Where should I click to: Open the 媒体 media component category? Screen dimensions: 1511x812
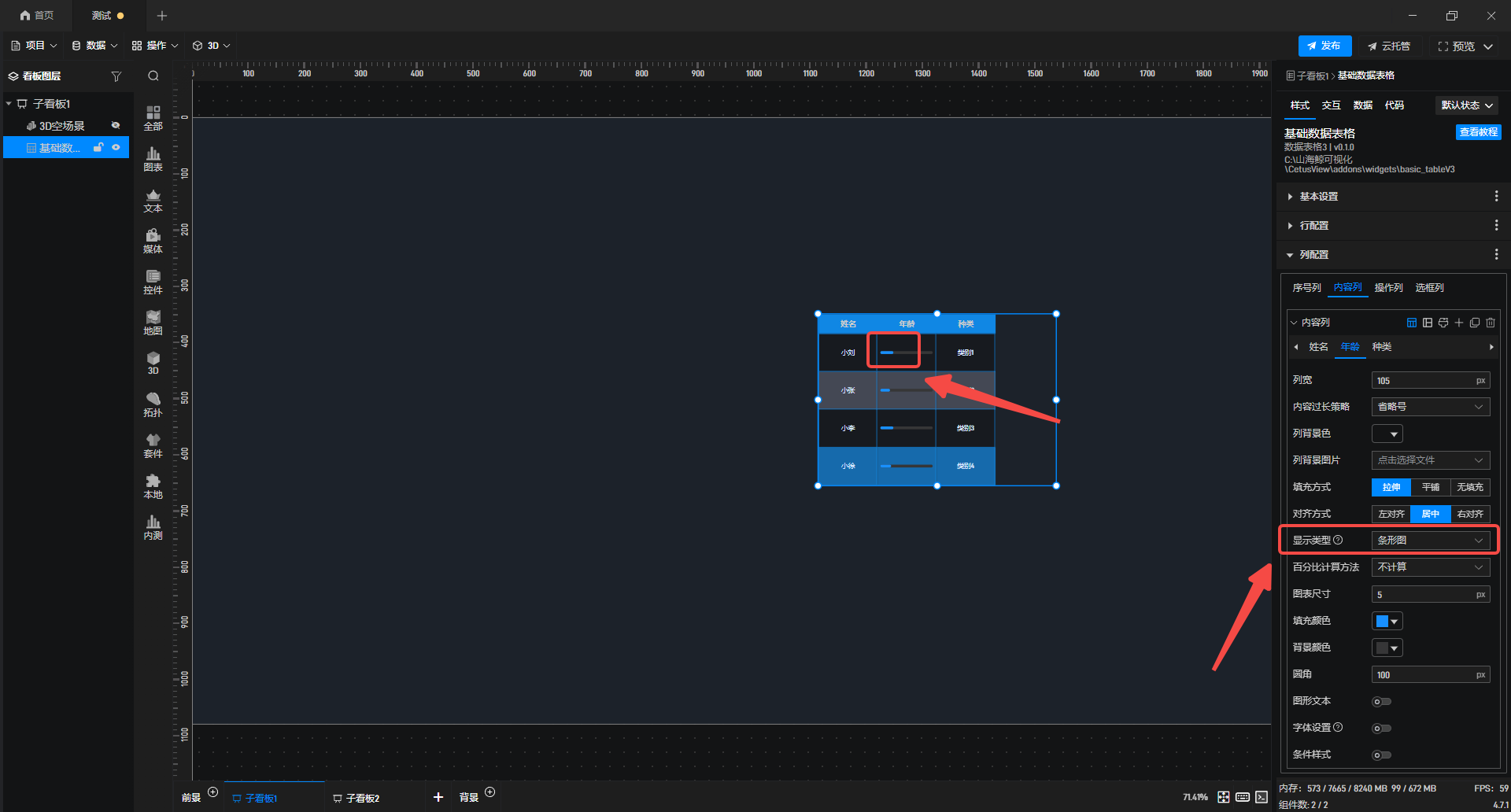153,241
